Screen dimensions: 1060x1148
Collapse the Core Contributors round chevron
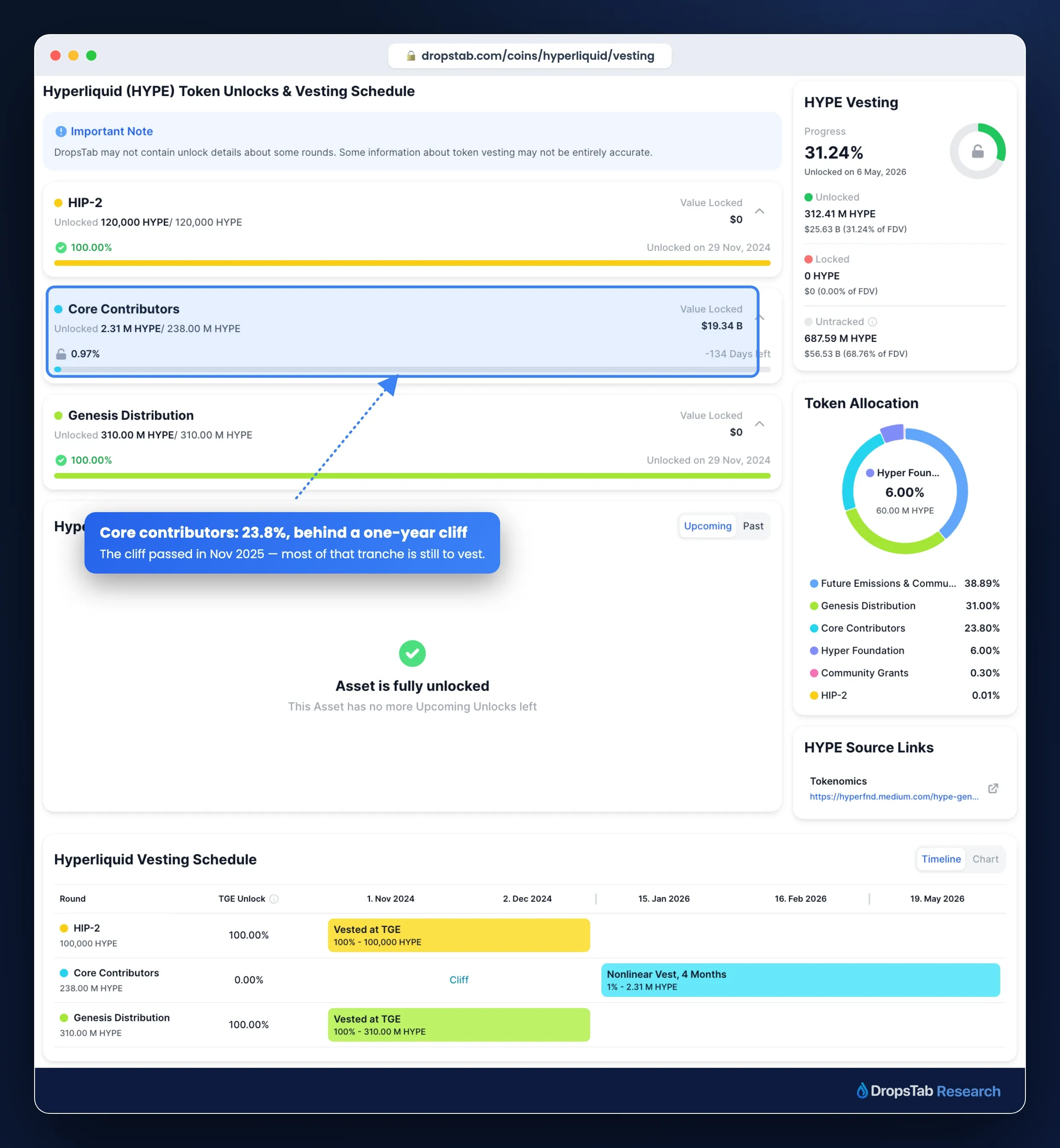[760, 317]
